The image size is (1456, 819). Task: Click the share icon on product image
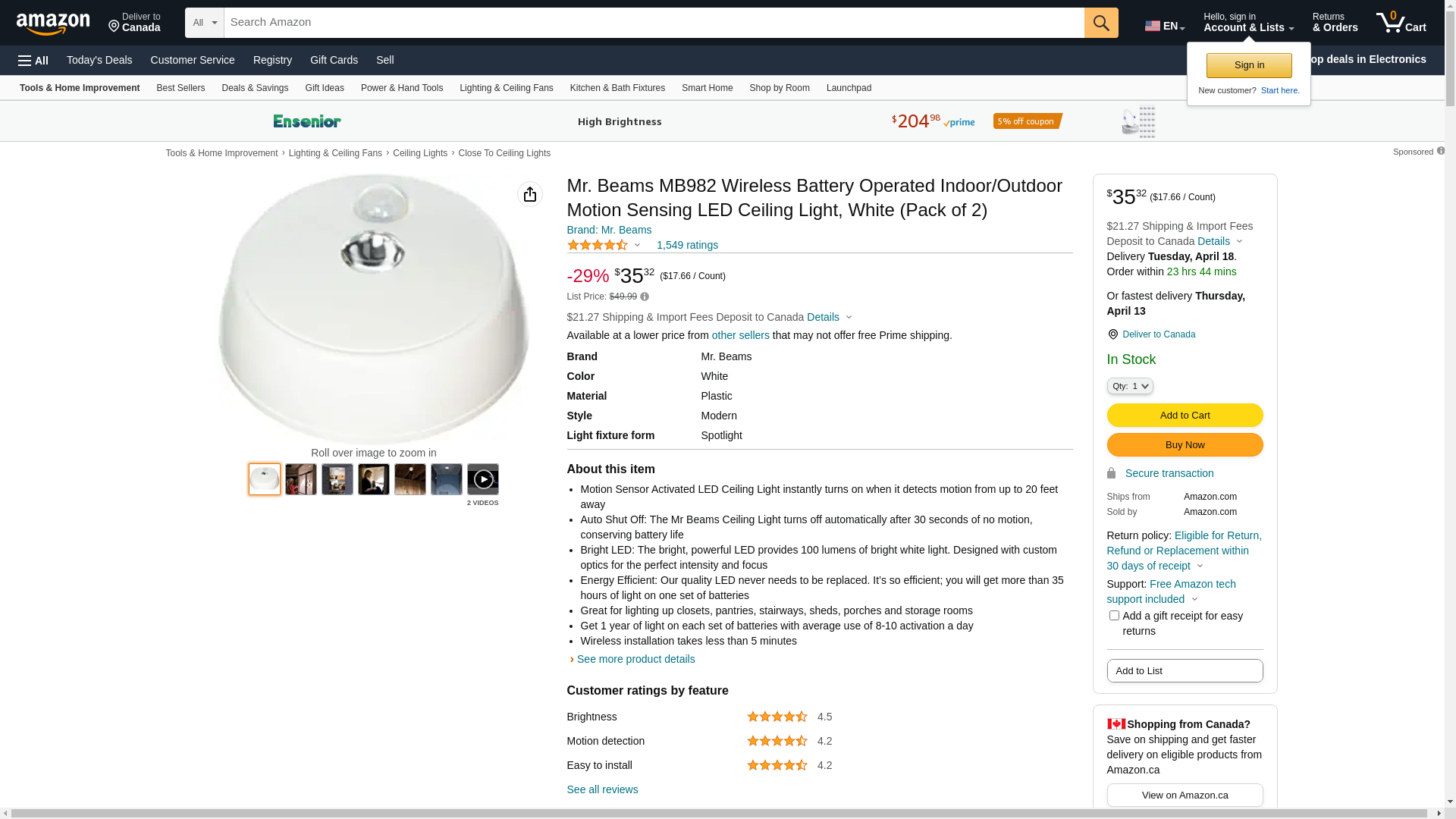click(530, 194)
